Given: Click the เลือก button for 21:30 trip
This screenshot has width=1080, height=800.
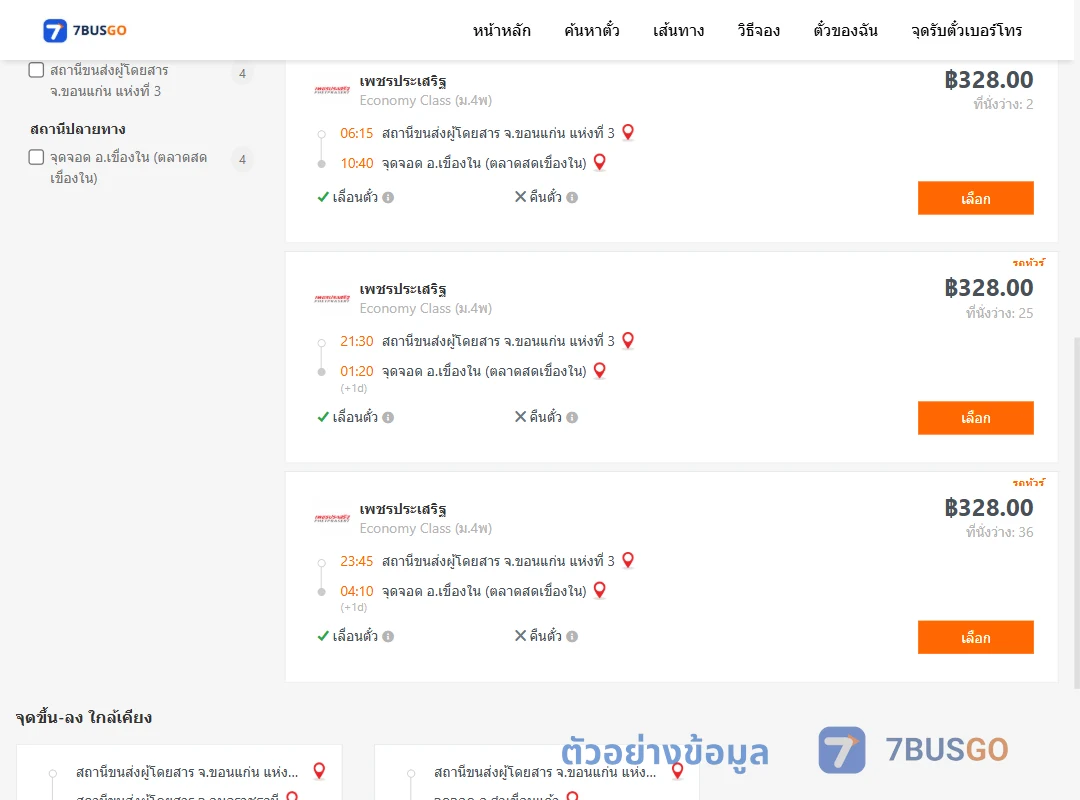Looking at the screenshot, I should (x=975, y=418).
